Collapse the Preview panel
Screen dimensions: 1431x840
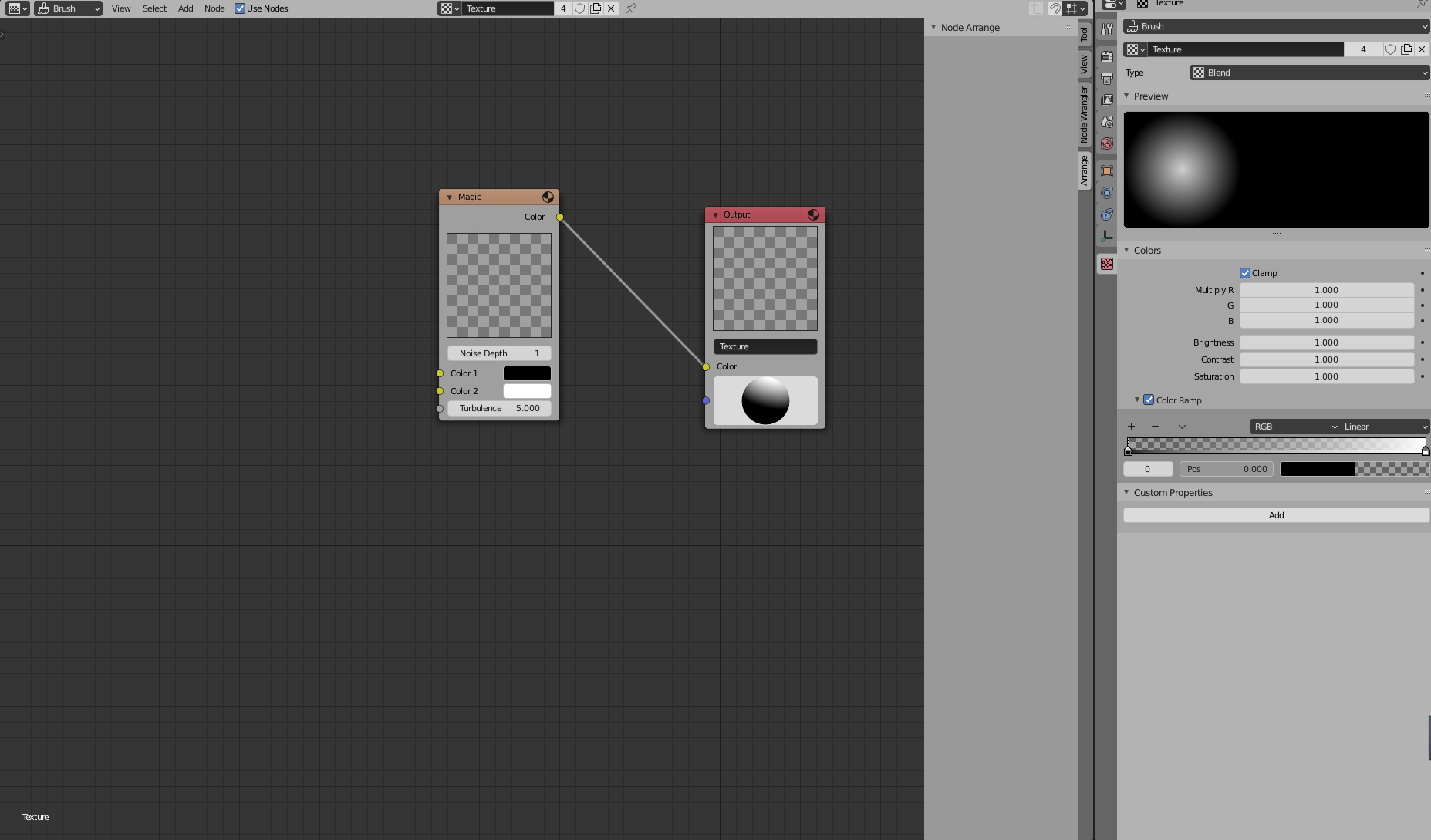(x=1126, y=96)
